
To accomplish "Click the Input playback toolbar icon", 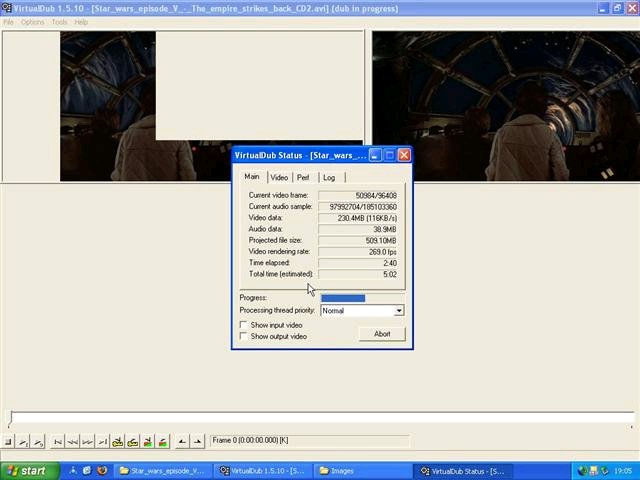I will pyautogui.click(x=23, y=442).
